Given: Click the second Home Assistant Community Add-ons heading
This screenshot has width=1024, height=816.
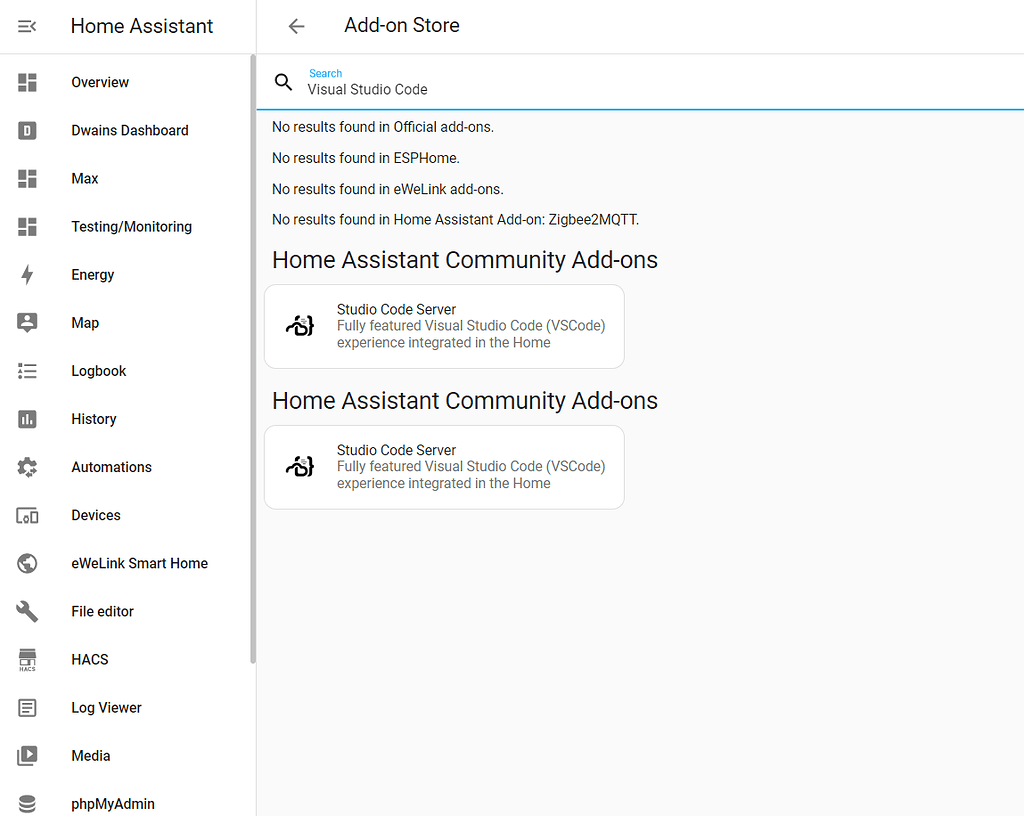Looking at the screenshot, I should pyautogui.click(x=464, y=401).
